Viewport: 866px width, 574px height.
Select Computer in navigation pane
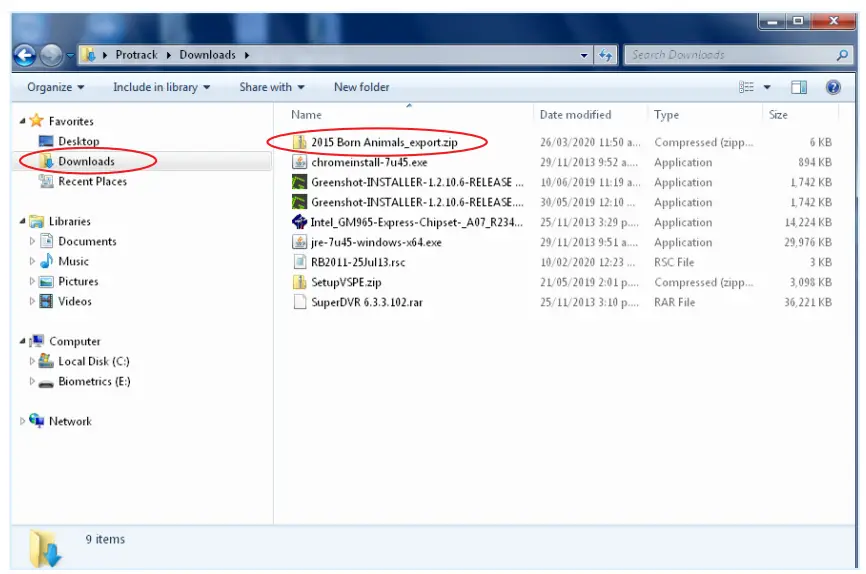point(75,341)
